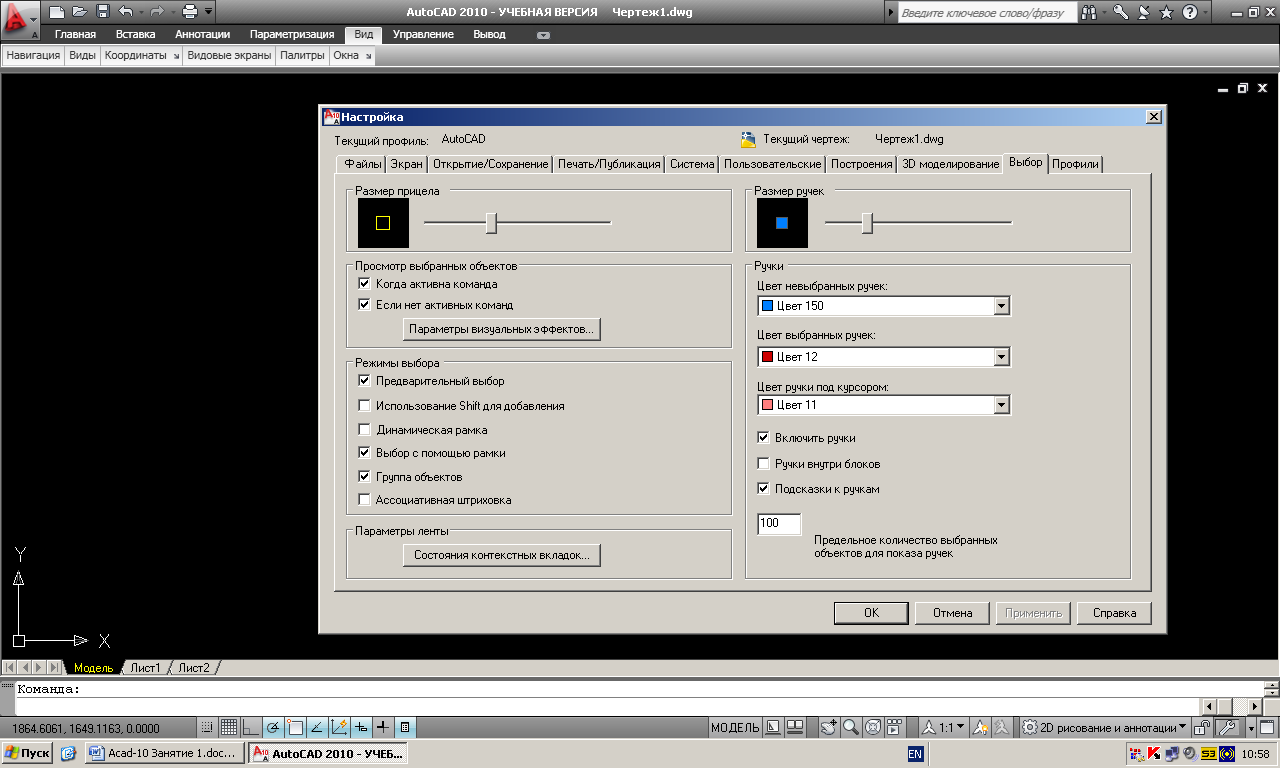This screenshot has width=1280, height=768.
Task: Click the SteeringWheels icon in status bar
Action: [x=872, y=727]
